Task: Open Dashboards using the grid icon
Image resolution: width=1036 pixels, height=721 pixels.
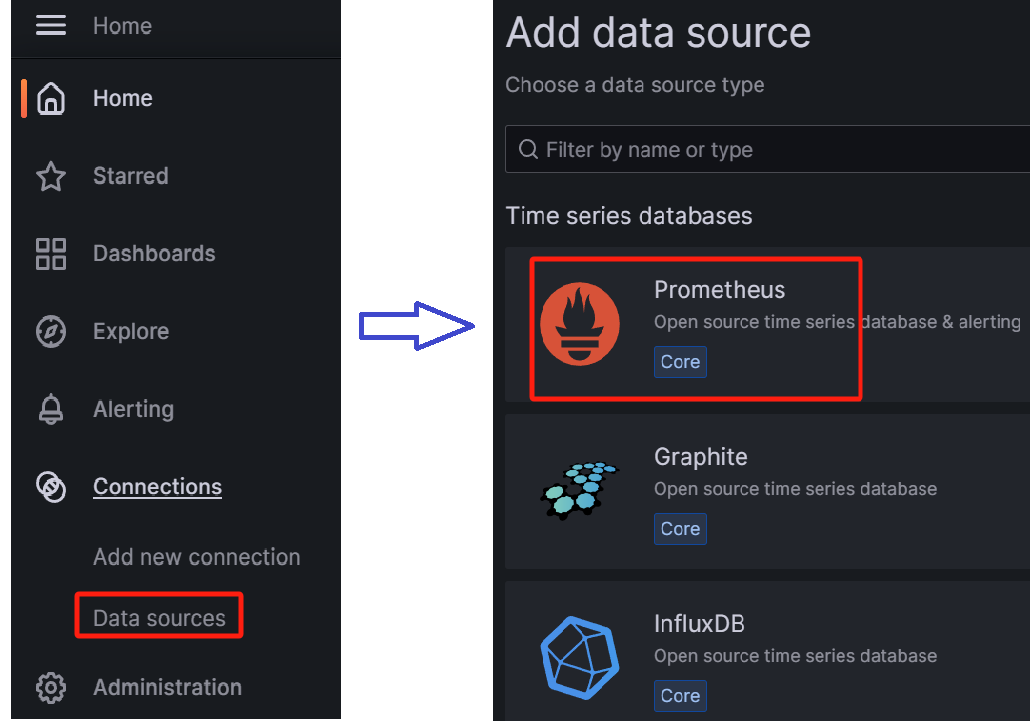Action: [51, 254]
